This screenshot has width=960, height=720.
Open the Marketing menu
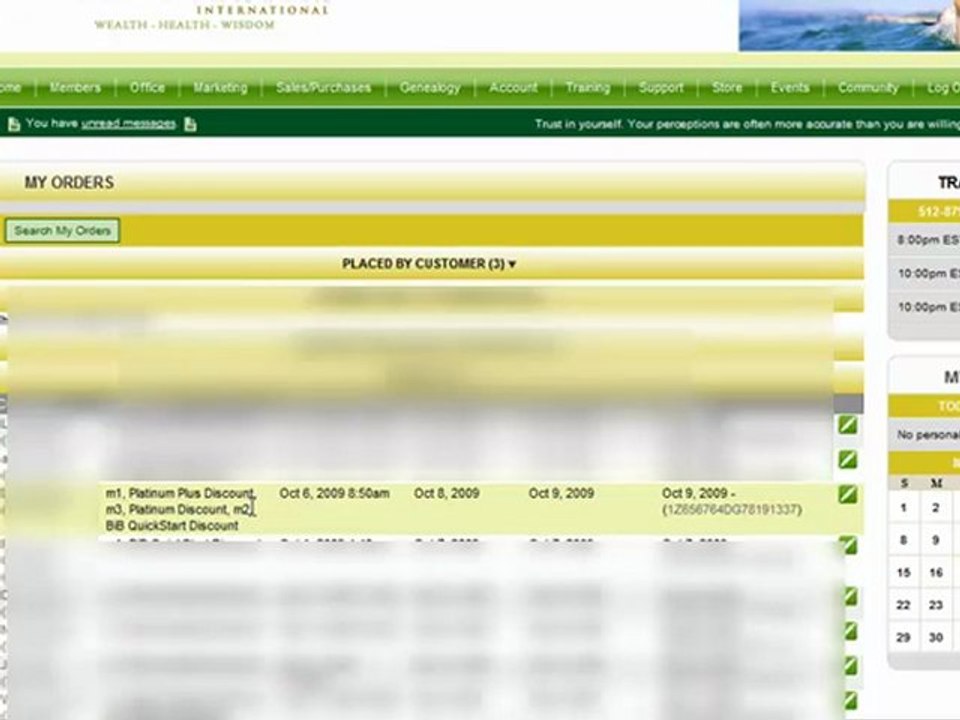click(220, 88)
